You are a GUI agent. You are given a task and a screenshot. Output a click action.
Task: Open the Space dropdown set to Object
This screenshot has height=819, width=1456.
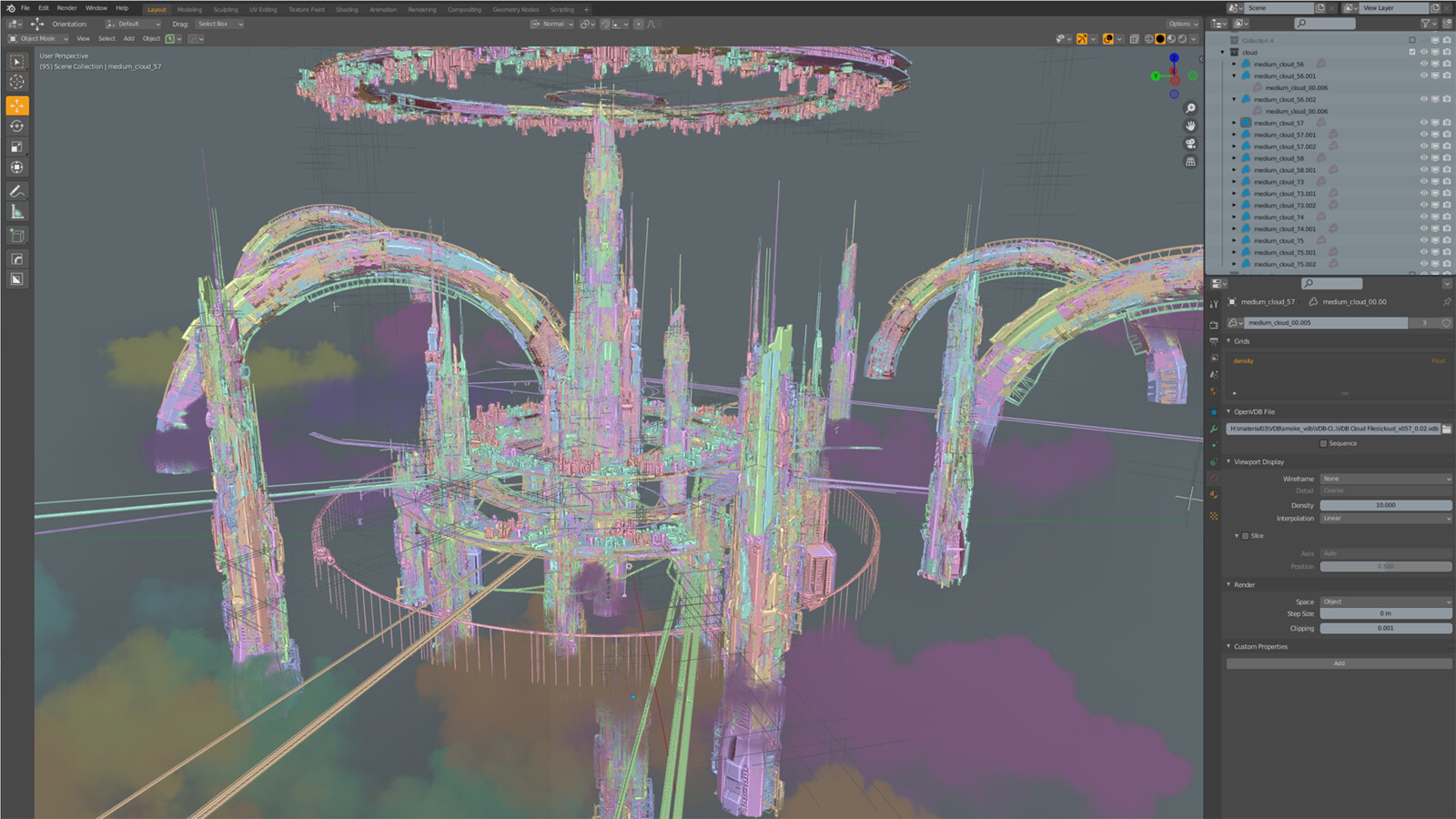[x=1386, y=602]
